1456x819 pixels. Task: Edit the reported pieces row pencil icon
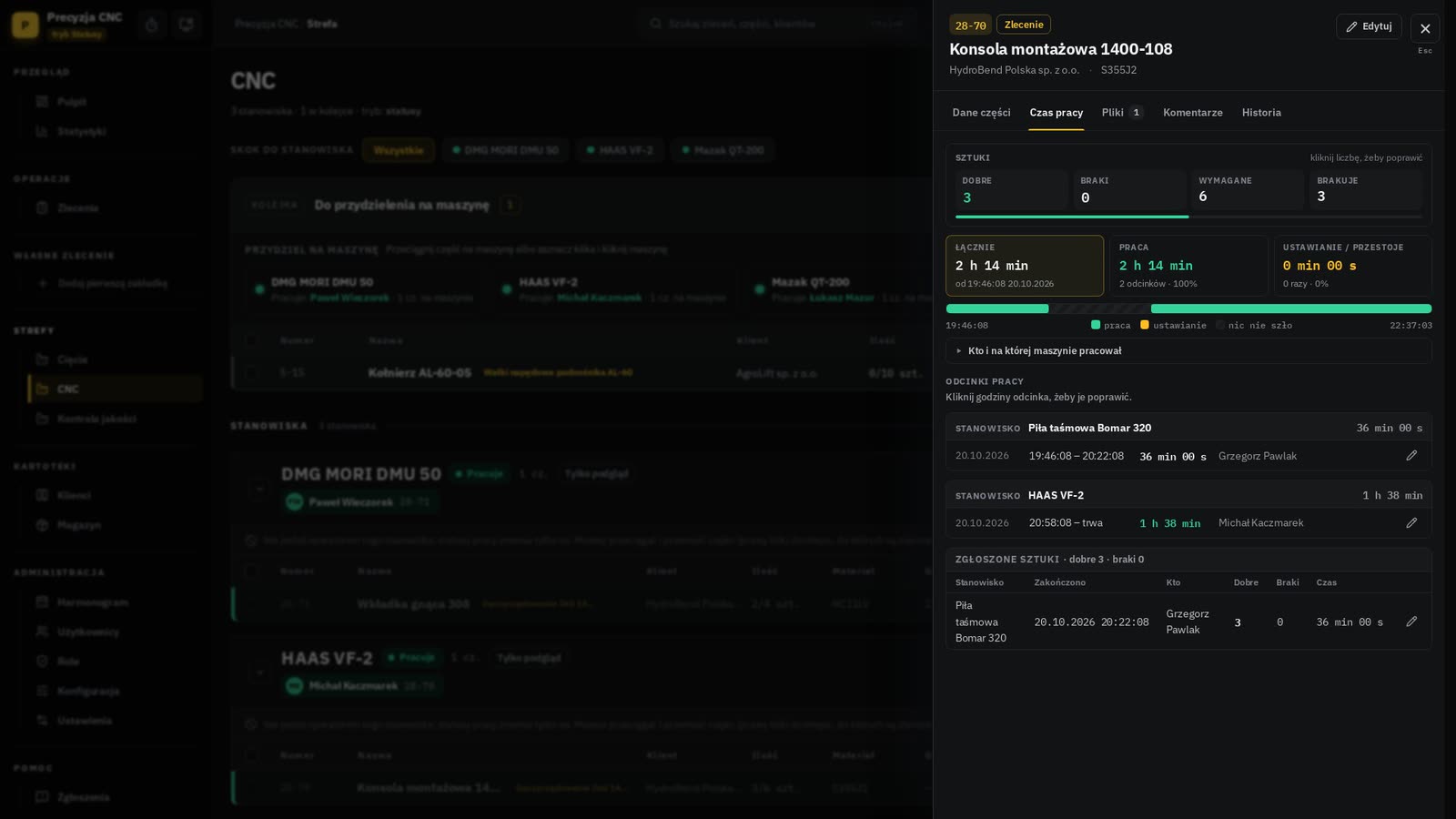click(x=1411, y=622)
